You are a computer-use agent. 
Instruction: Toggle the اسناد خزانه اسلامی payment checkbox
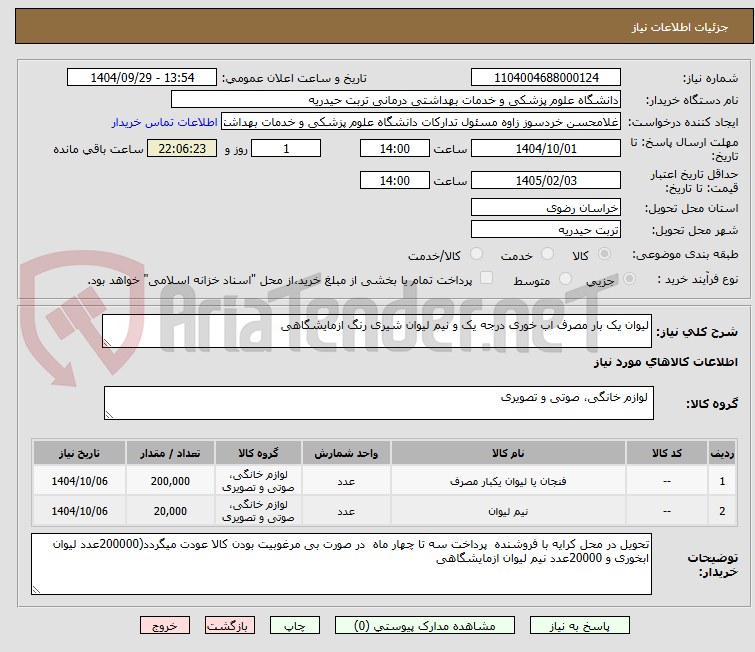tap(487, 278)
